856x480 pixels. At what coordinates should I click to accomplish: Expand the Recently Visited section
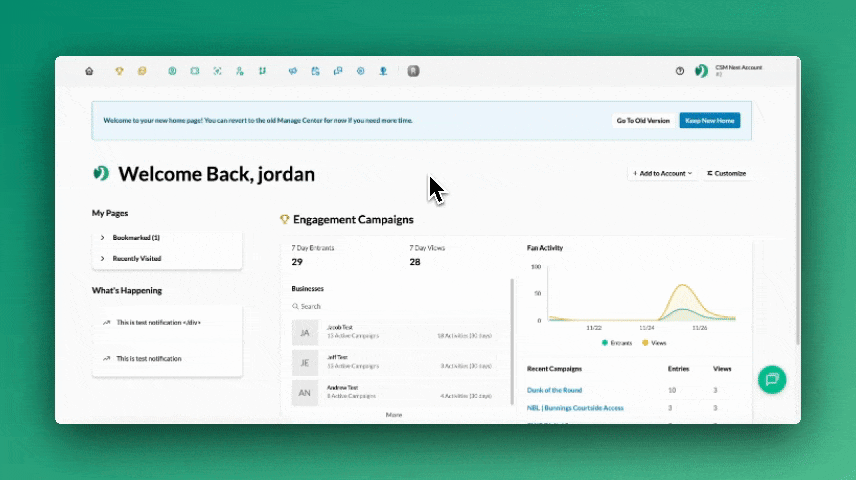pyautogui.click(x=136, y=259)
